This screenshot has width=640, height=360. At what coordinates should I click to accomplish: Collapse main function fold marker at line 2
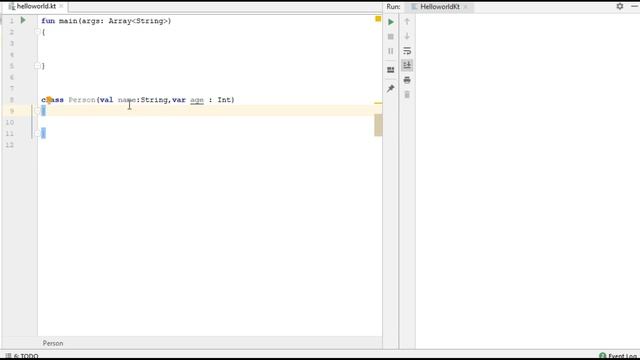pos(38,32)
